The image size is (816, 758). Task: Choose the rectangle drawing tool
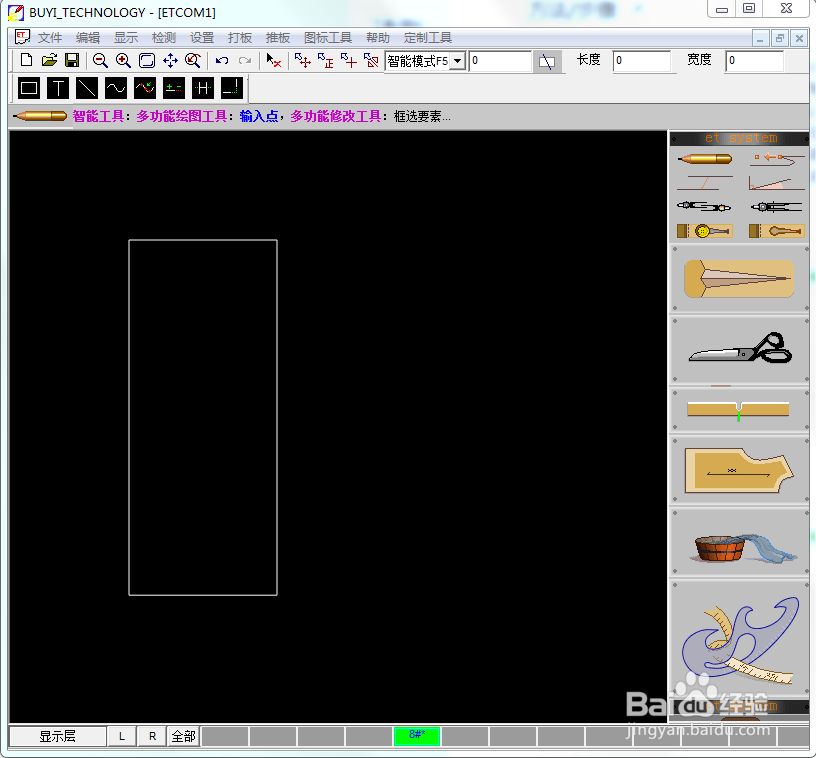pyautogui.click(x=29, y=88)
